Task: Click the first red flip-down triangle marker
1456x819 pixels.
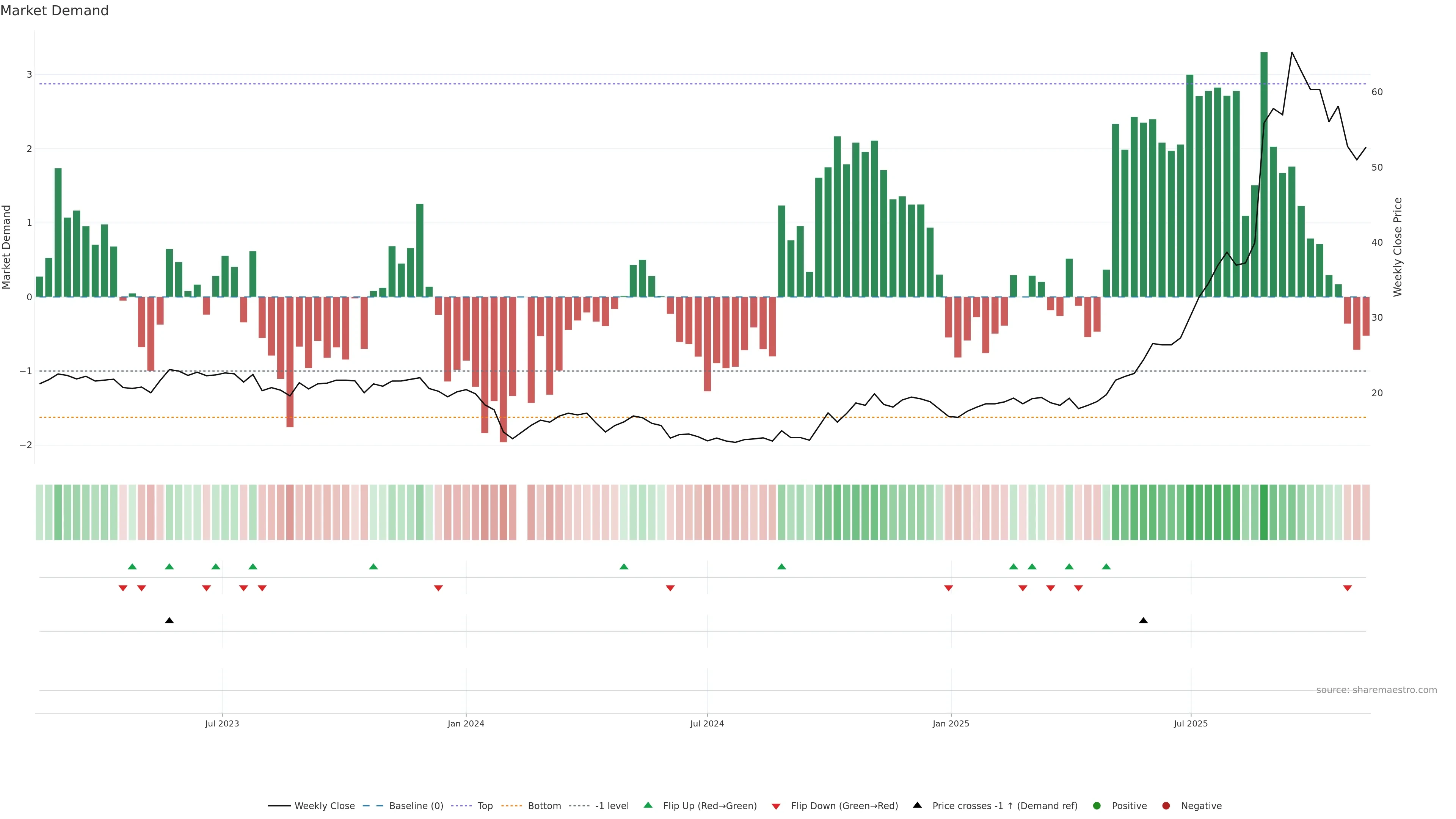Action: [x=122, y=588]
